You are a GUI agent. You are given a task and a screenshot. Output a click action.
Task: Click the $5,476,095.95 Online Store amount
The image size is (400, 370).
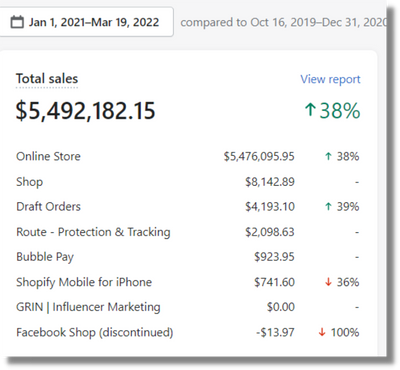[x=259, y=156]
